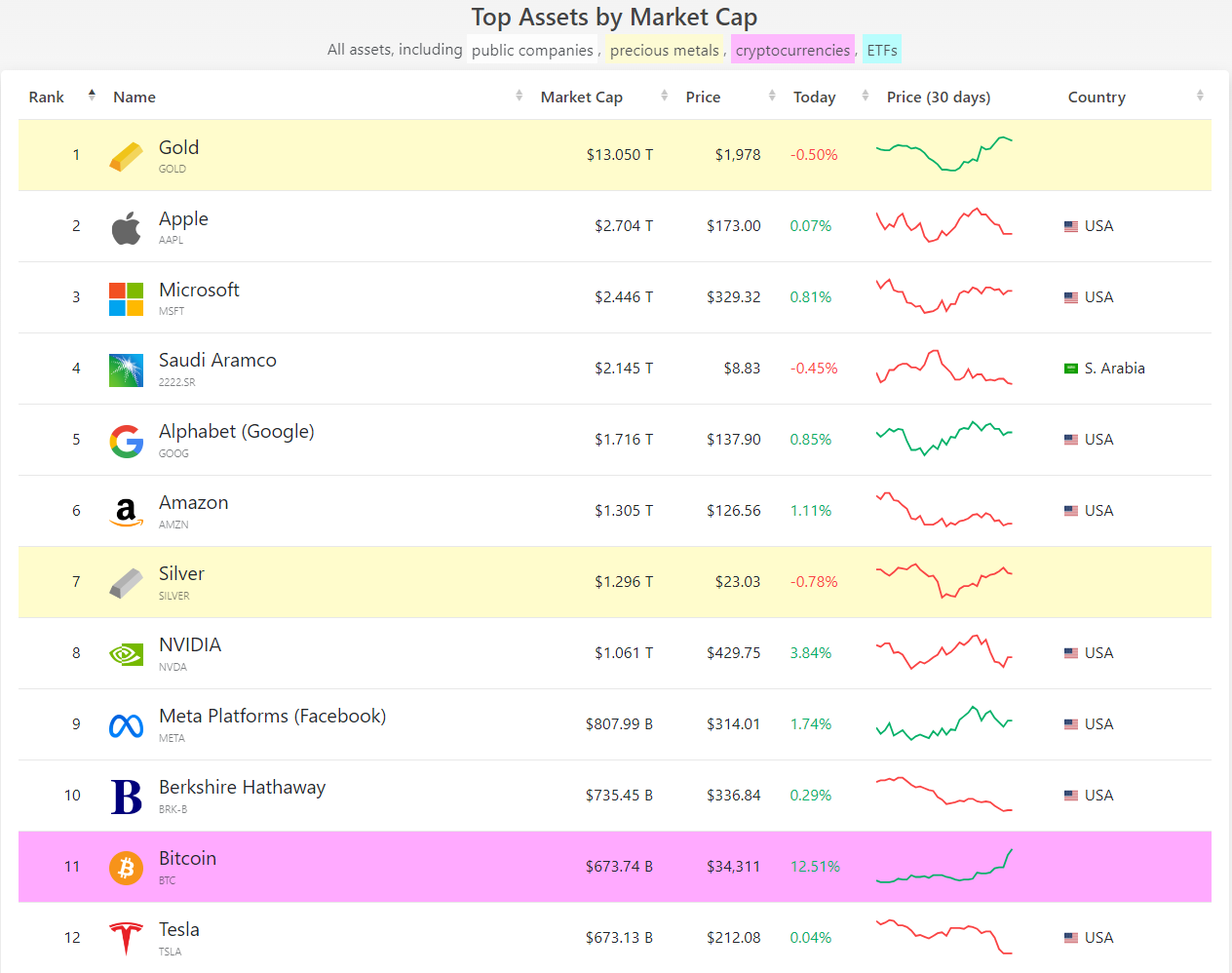
Task: Open the public companies category link
Action: point(532,51)
